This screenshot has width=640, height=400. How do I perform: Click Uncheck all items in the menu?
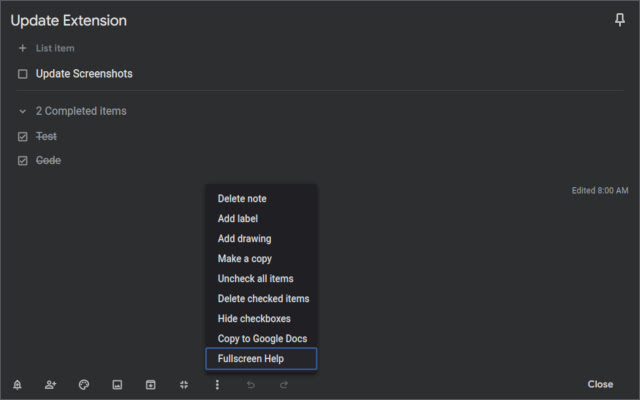coord(255,279)
